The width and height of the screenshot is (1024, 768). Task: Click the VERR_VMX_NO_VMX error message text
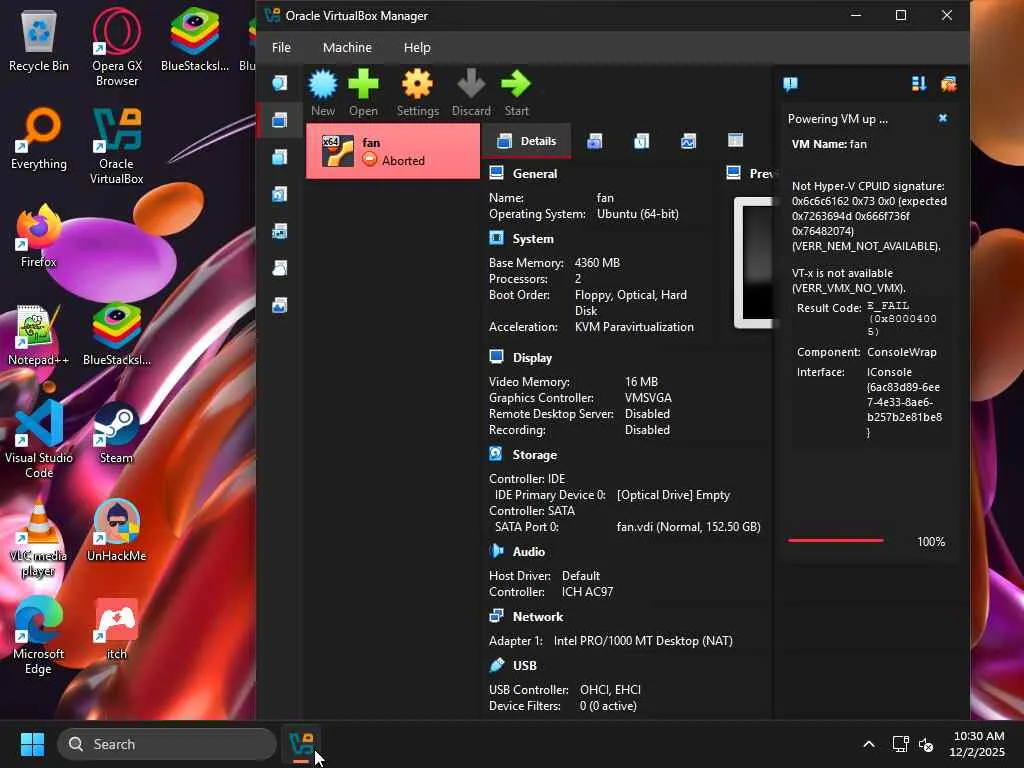coord(849,281)
